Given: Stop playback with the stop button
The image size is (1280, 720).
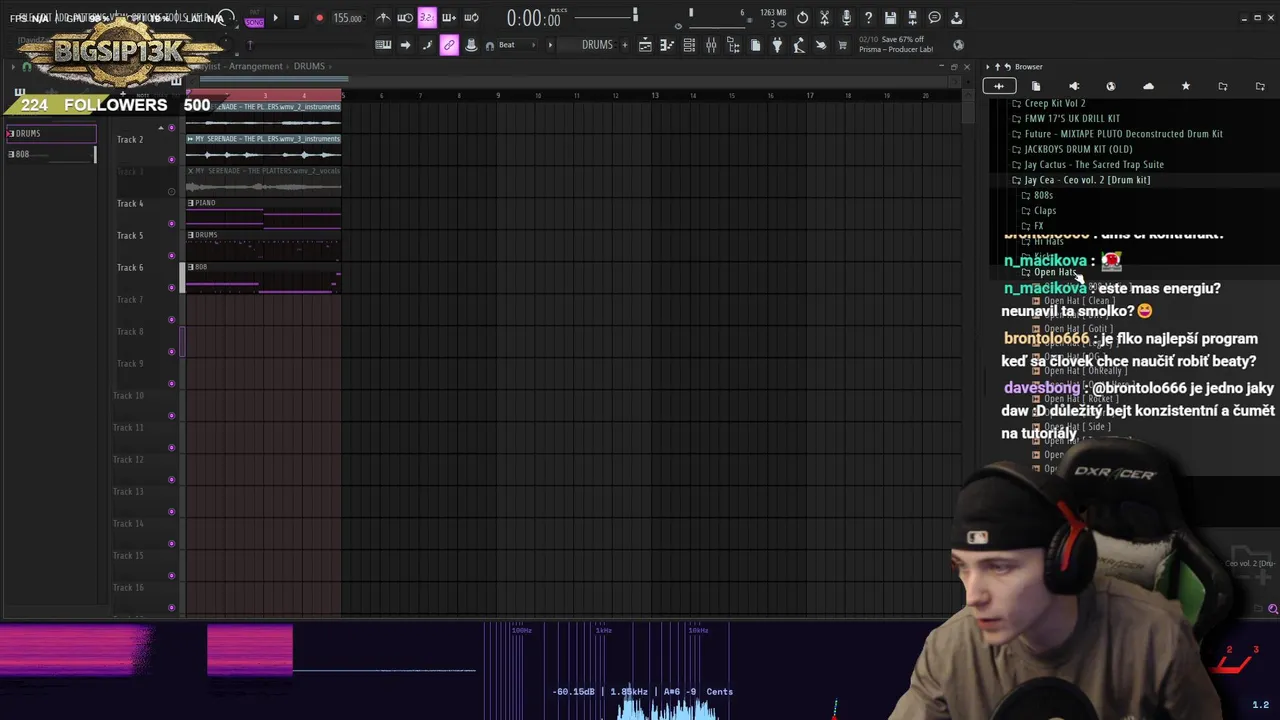Looking at the screenshot, I should click(296, 18).
